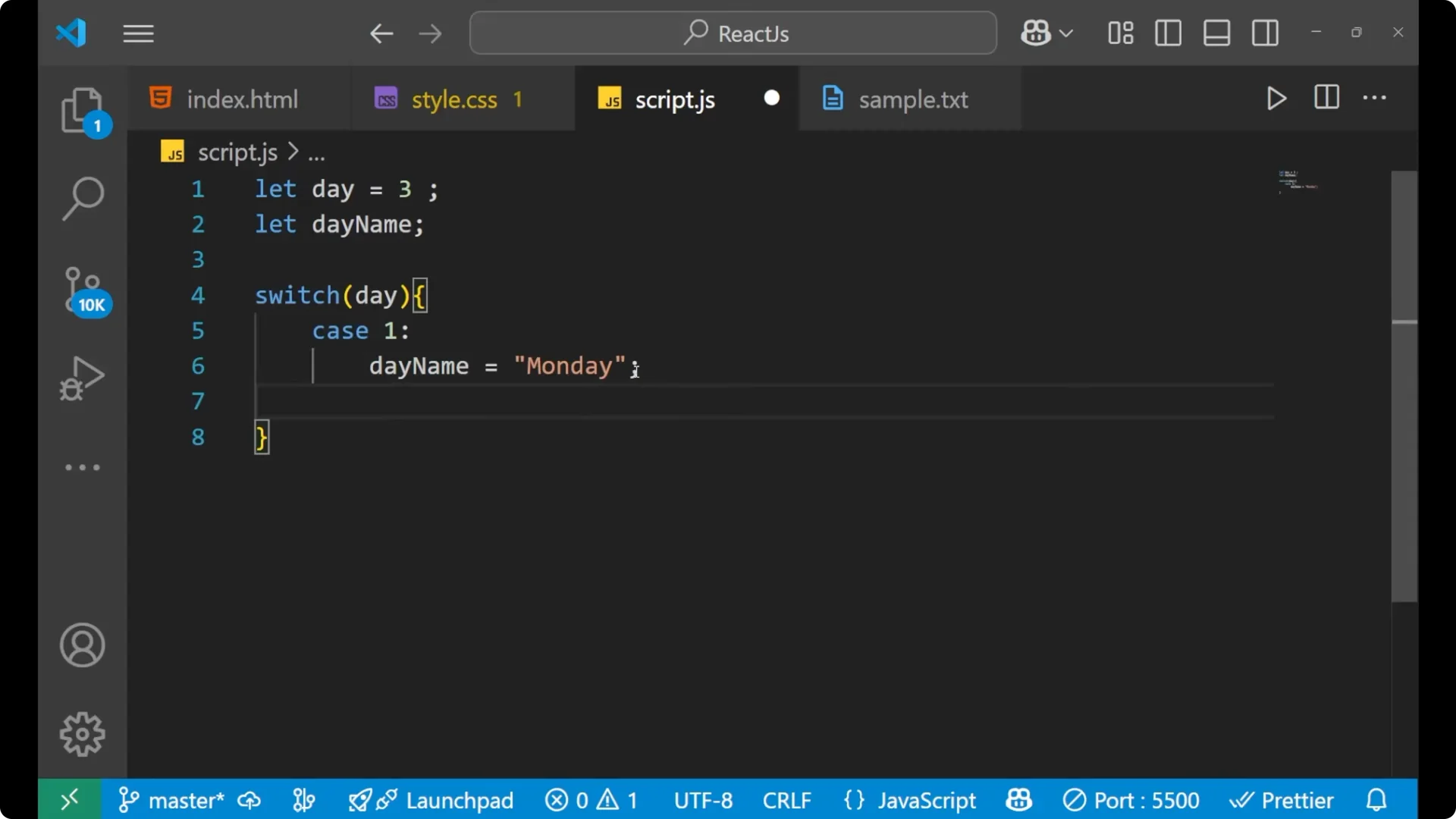Toggle the secondary sidebar visibility
The height and width of the screenshot is (819, 1456).
1265,33
